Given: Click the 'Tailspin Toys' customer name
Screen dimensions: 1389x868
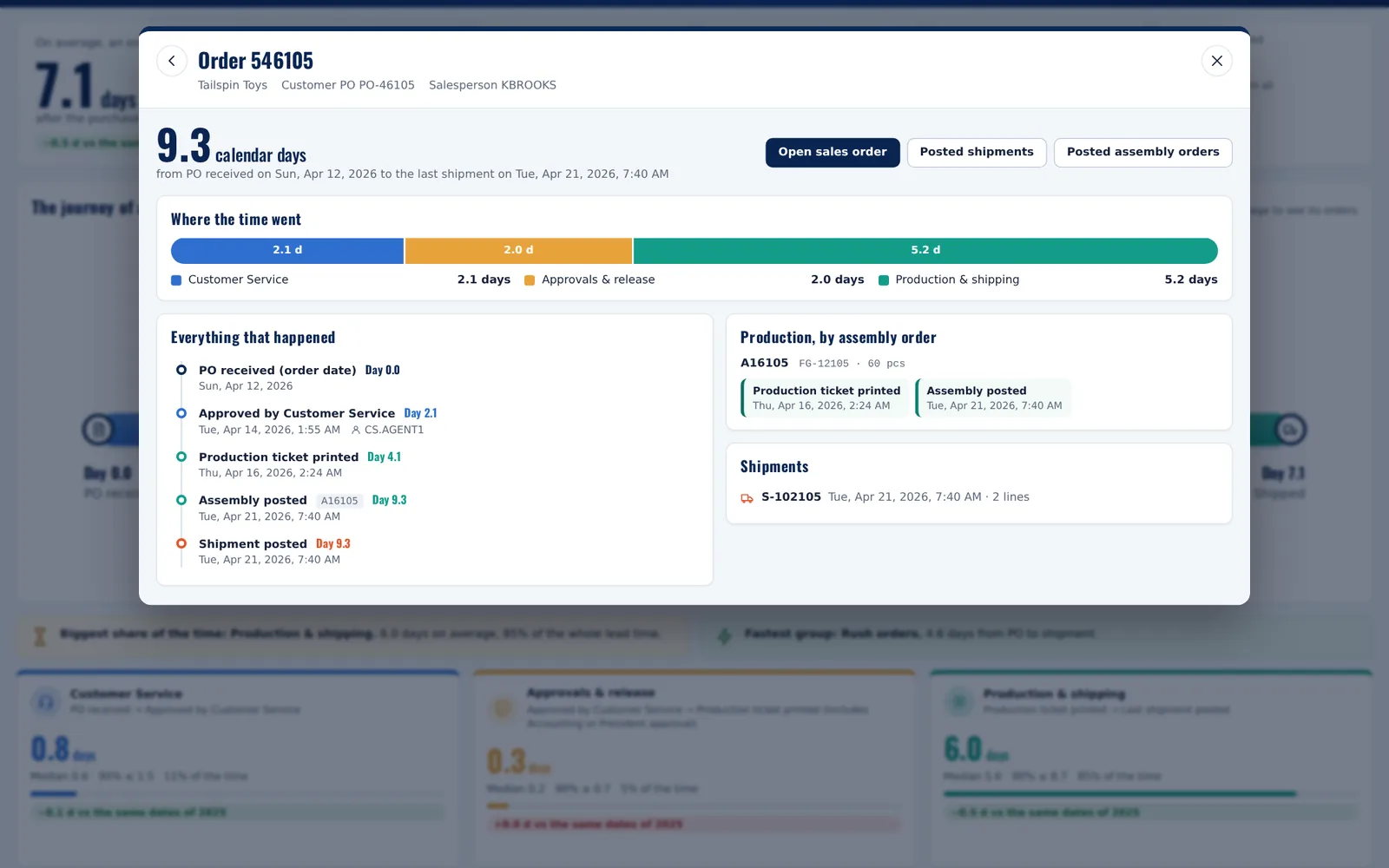Looking at the screenshot, I should tap(233, 85).
